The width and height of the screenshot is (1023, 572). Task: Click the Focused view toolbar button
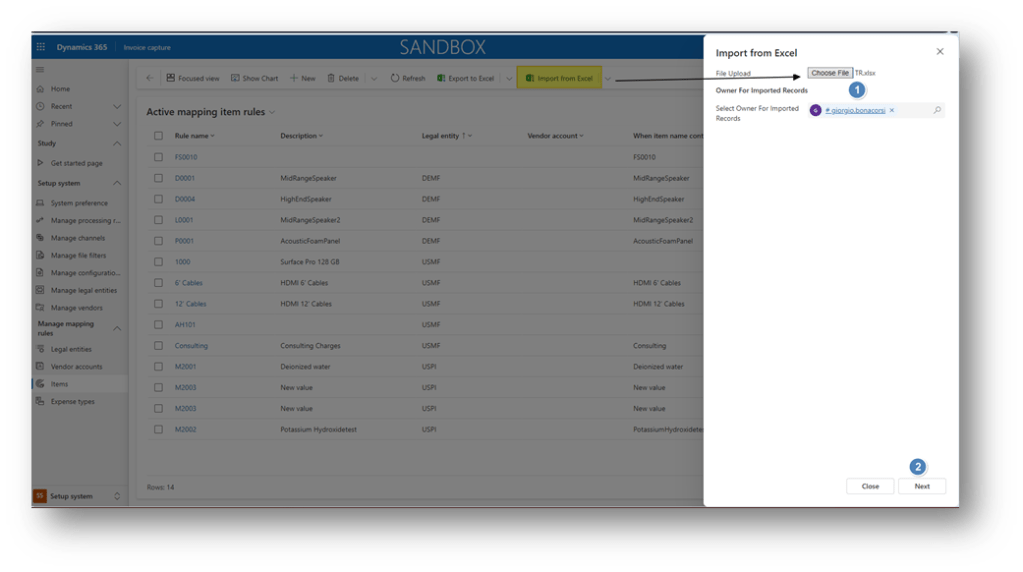coord(193,78)
